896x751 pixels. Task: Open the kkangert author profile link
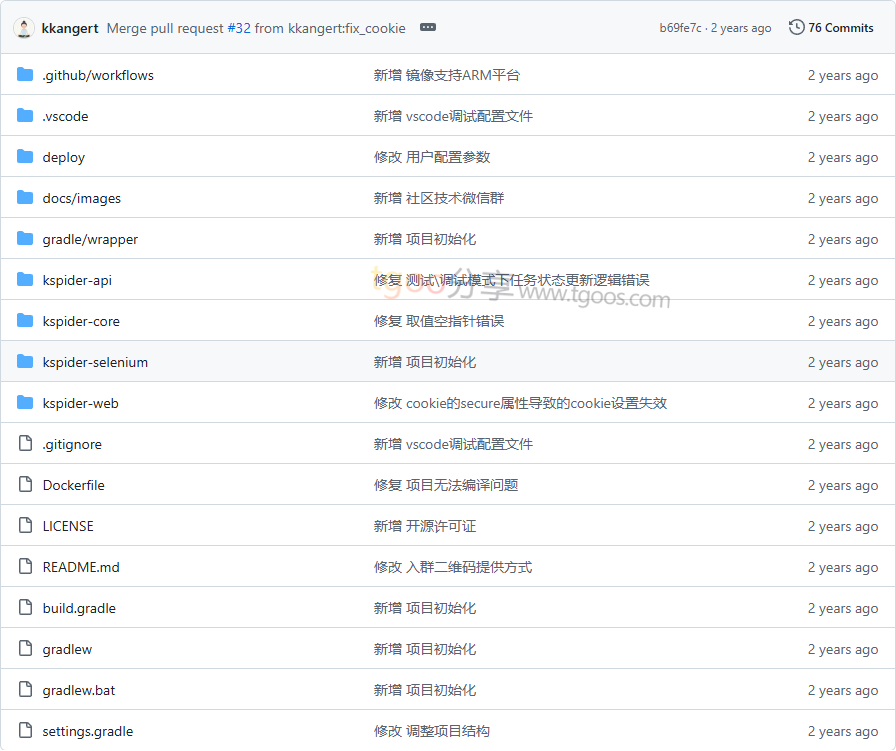click(70, 28)
